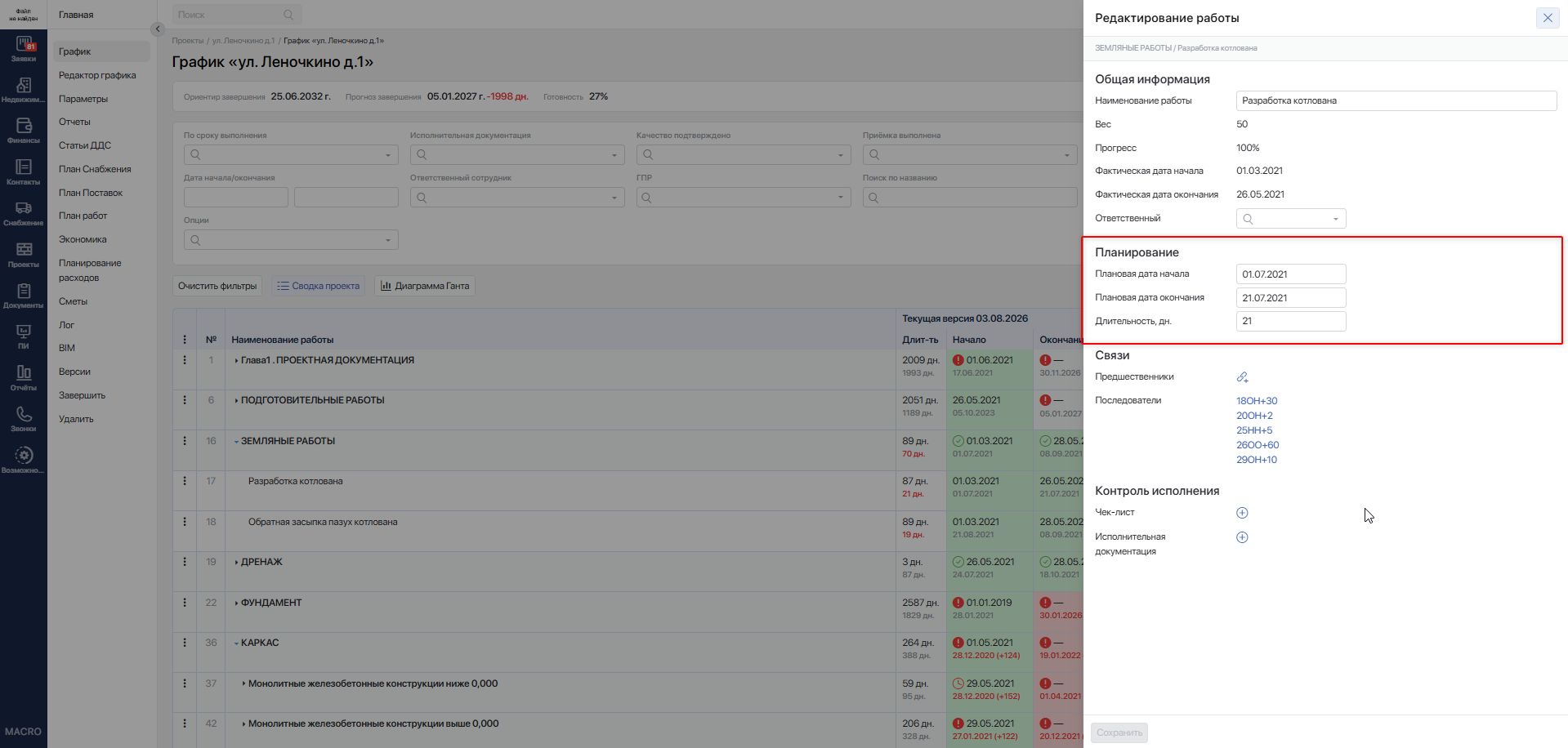Open Экономика menu item

point(83,239)
